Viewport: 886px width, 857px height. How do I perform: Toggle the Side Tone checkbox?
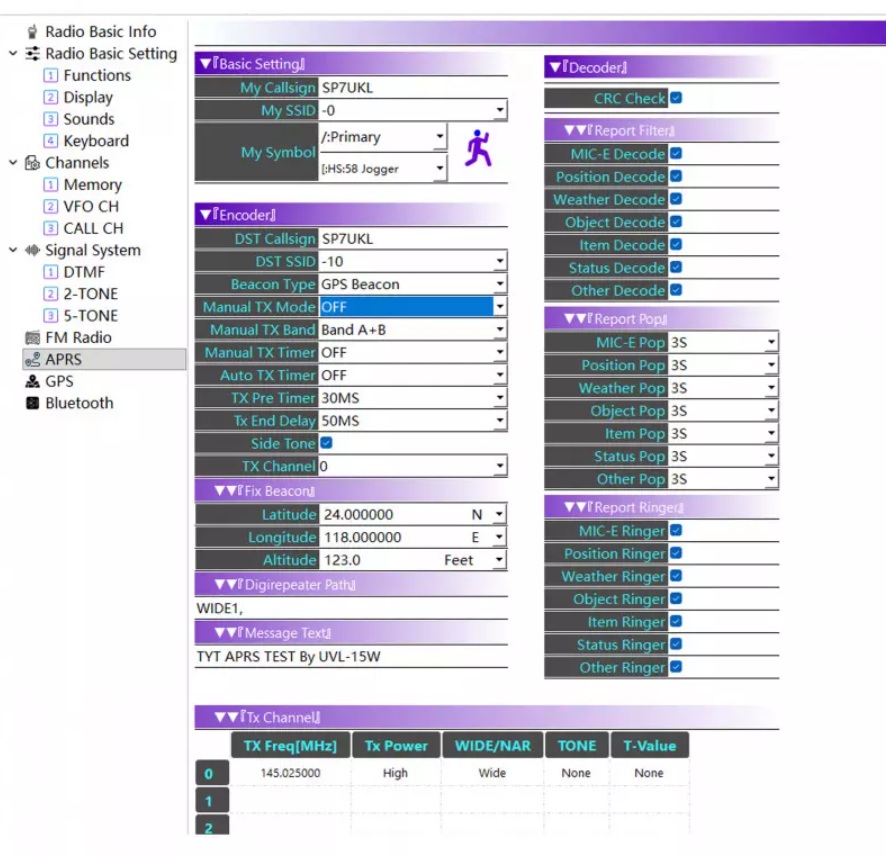pos(326,443)
